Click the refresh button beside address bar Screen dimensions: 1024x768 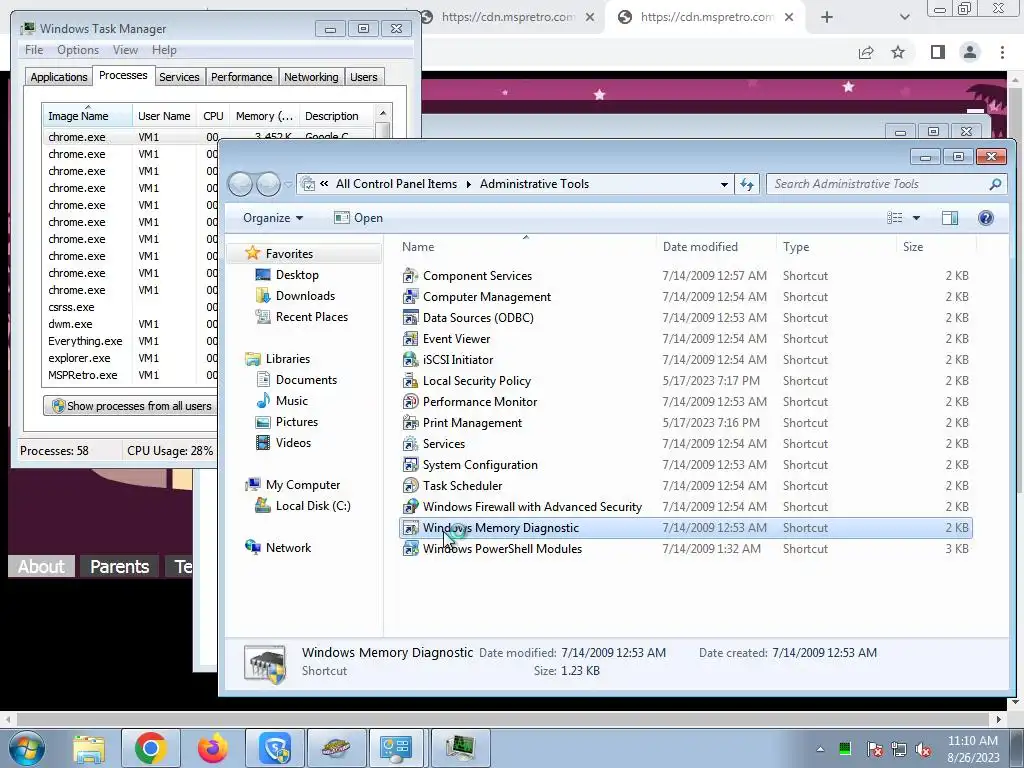coord(747,184)
